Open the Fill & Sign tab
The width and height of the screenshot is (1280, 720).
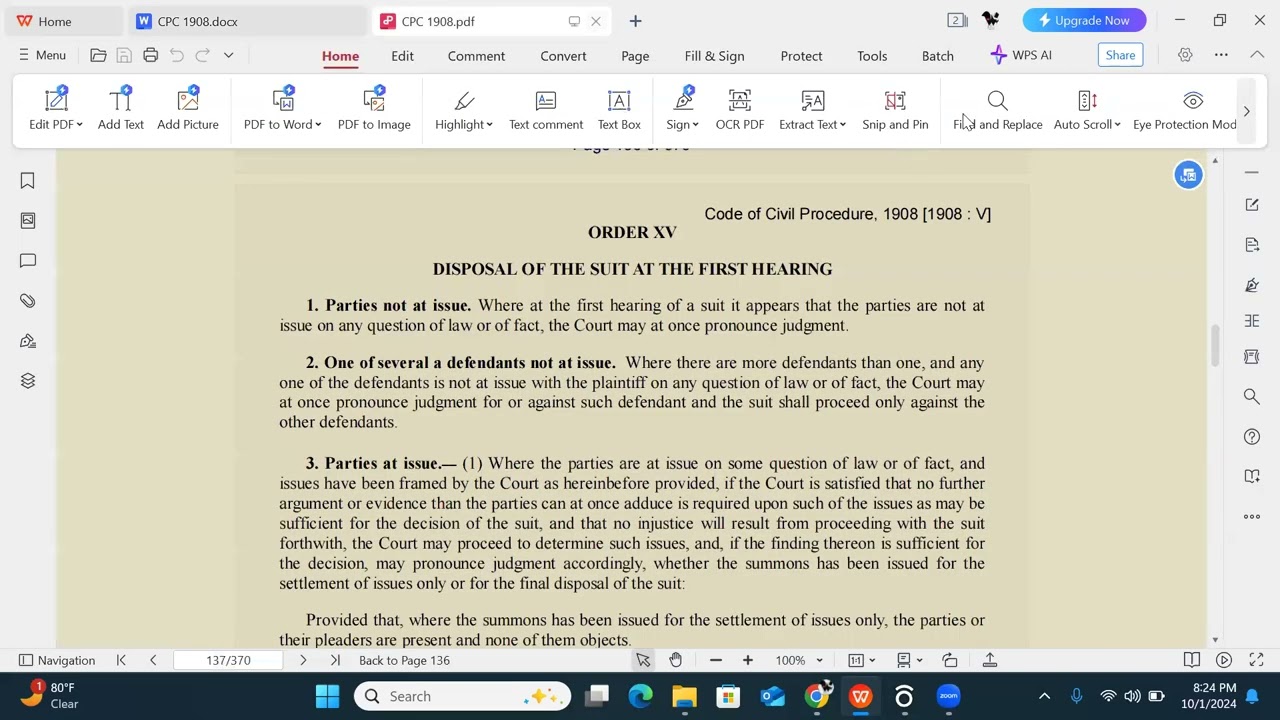pos(714,56)
